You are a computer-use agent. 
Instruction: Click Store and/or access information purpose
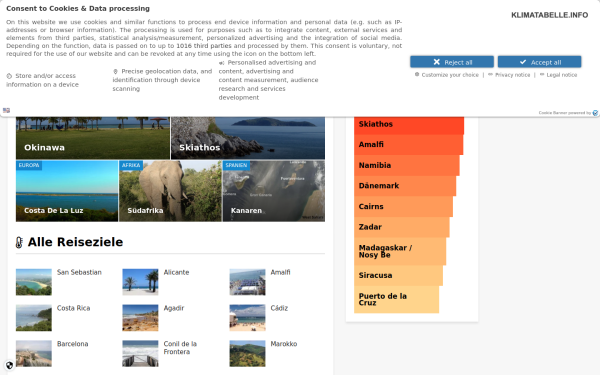42,80
